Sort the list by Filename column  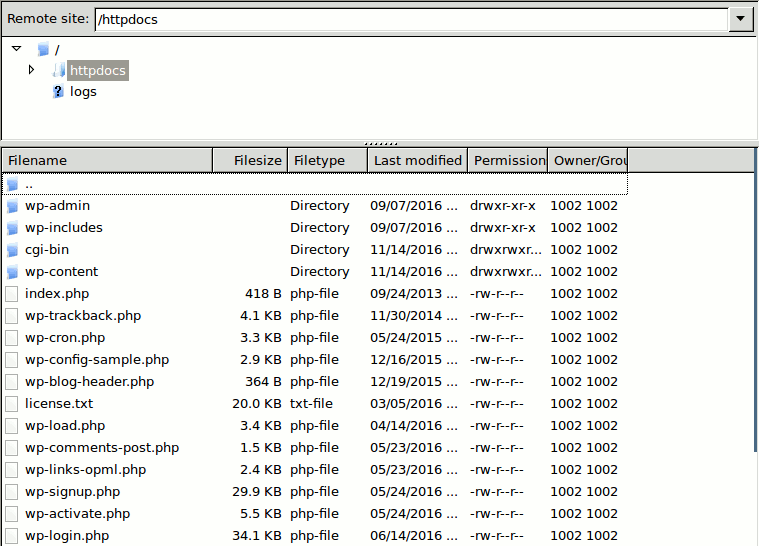coord(107,160)
